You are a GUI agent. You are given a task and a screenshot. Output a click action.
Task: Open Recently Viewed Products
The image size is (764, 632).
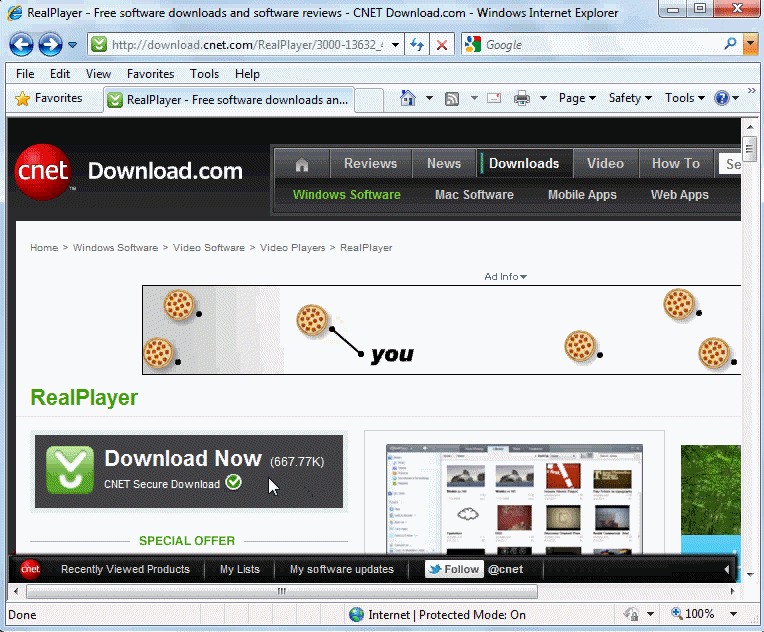125,569
